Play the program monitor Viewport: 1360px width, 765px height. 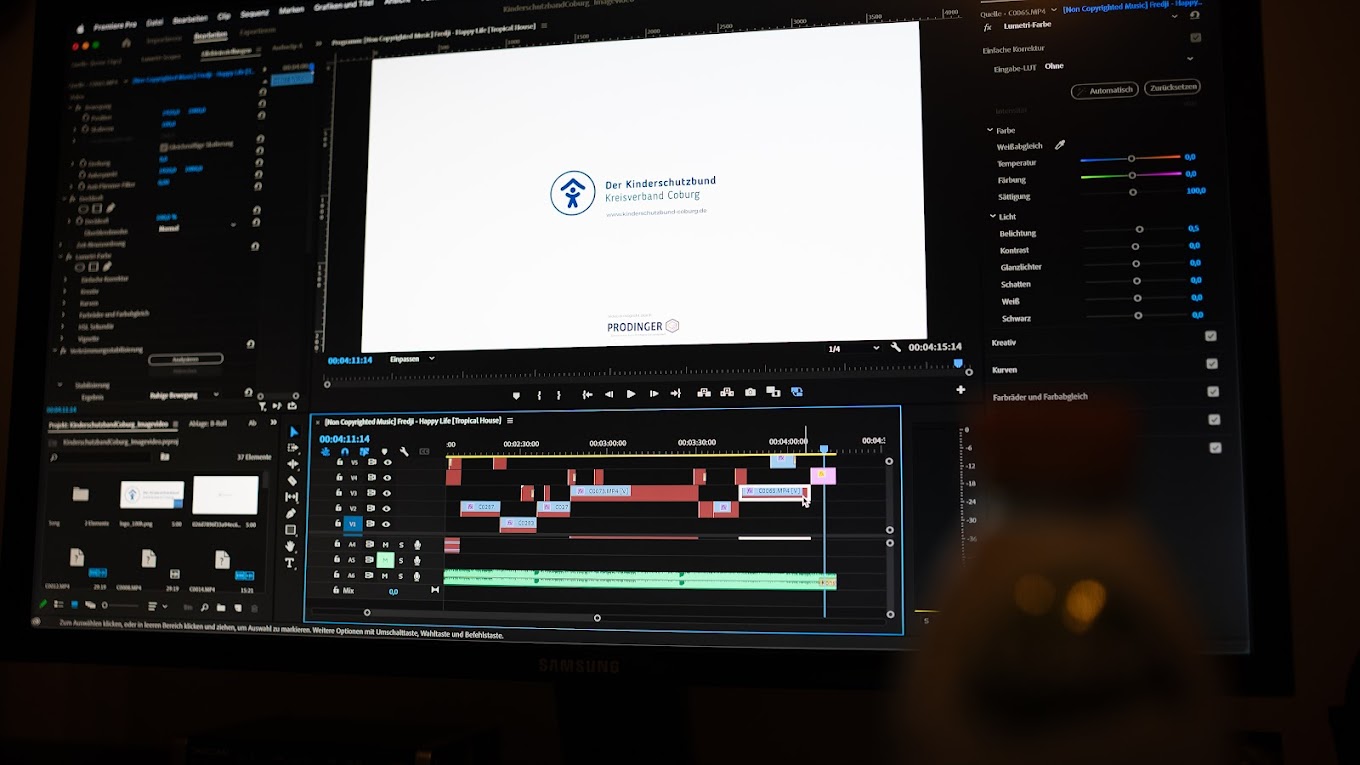click(x=631, y=394)
